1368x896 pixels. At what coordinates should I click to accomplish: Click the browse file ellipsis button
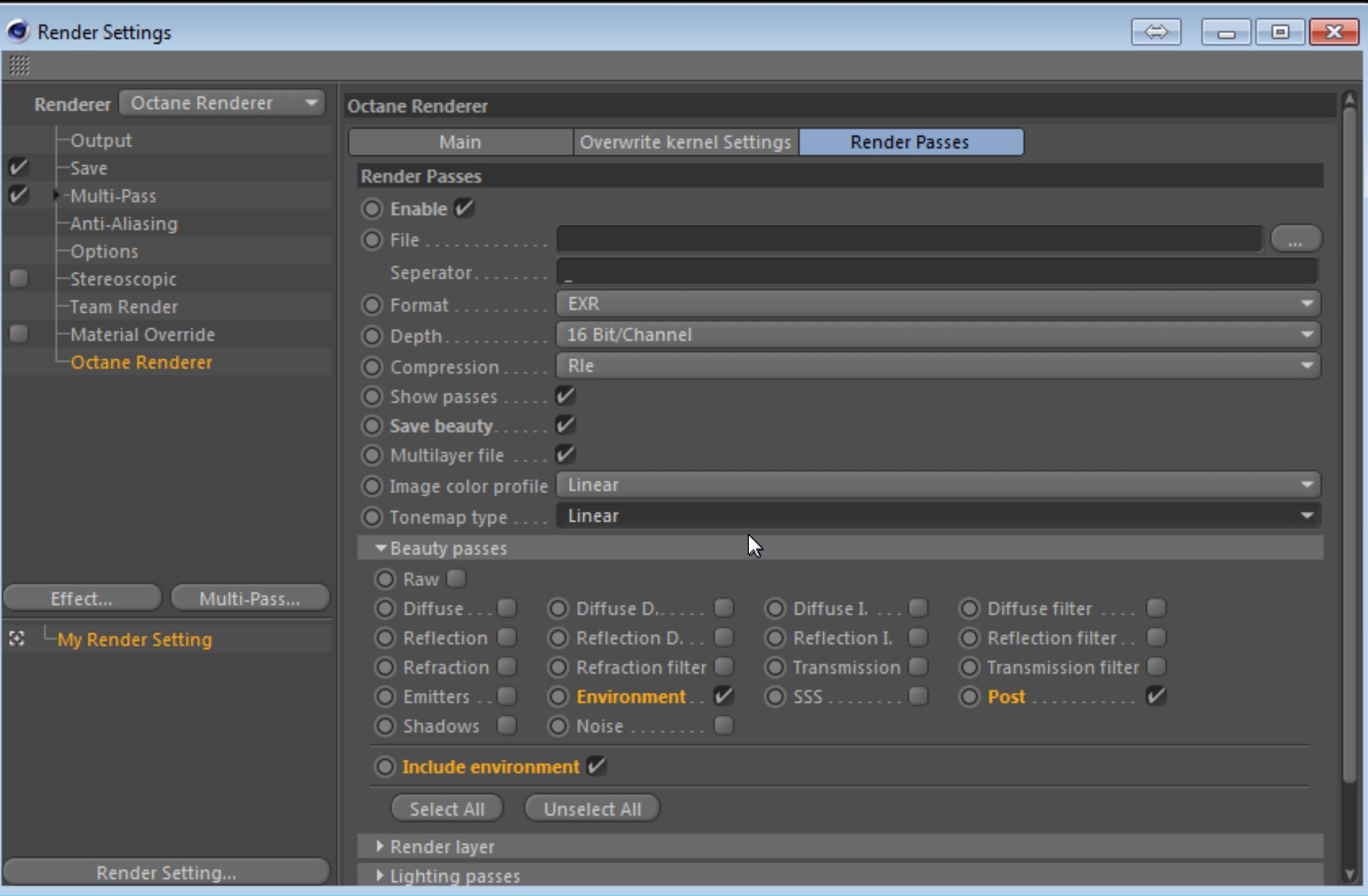click(x=1295, y=239)
